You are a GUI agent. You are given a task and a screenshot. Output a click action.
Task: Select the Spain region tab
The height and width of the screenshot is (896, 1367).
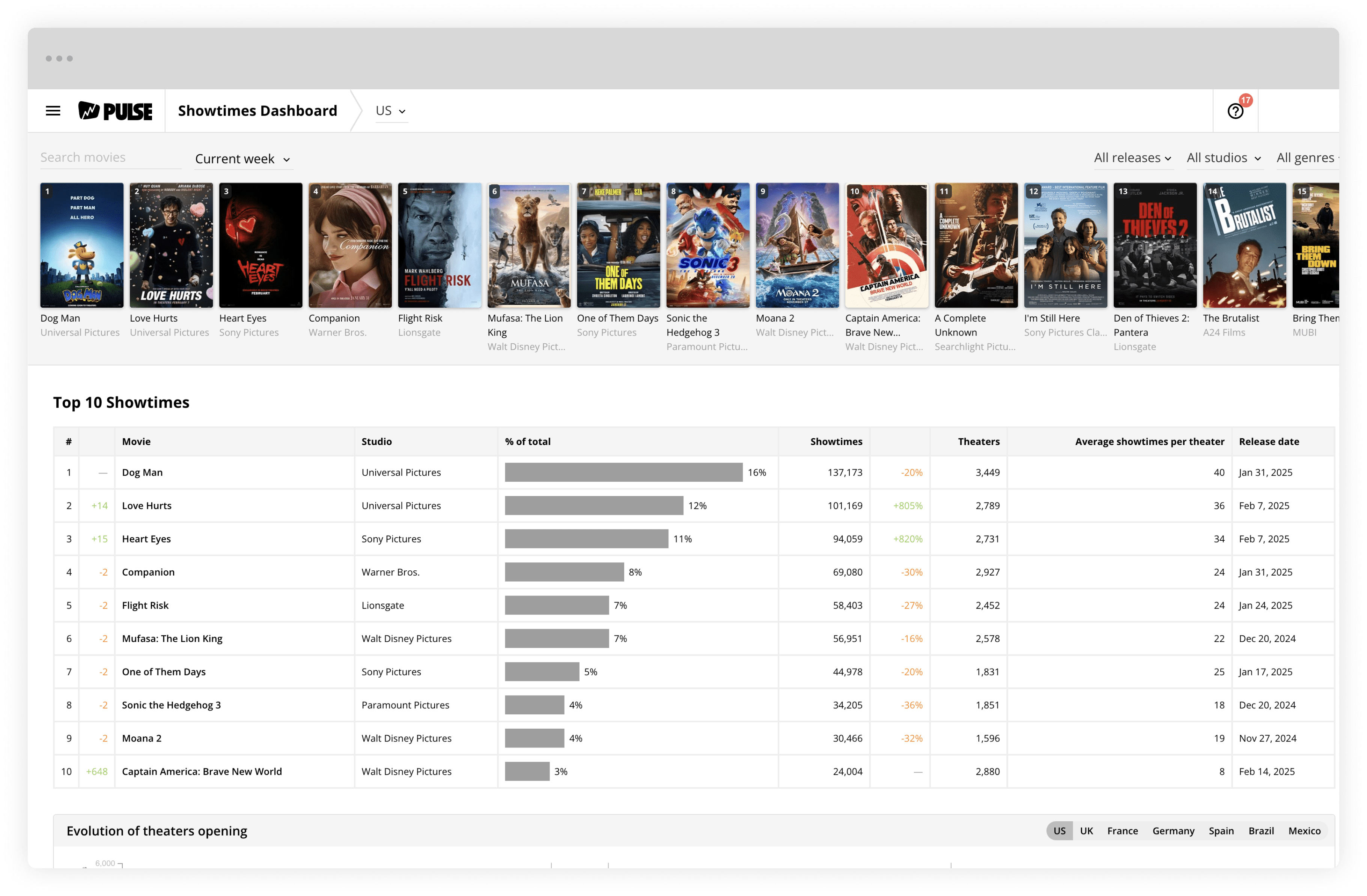coord(1221,831)
